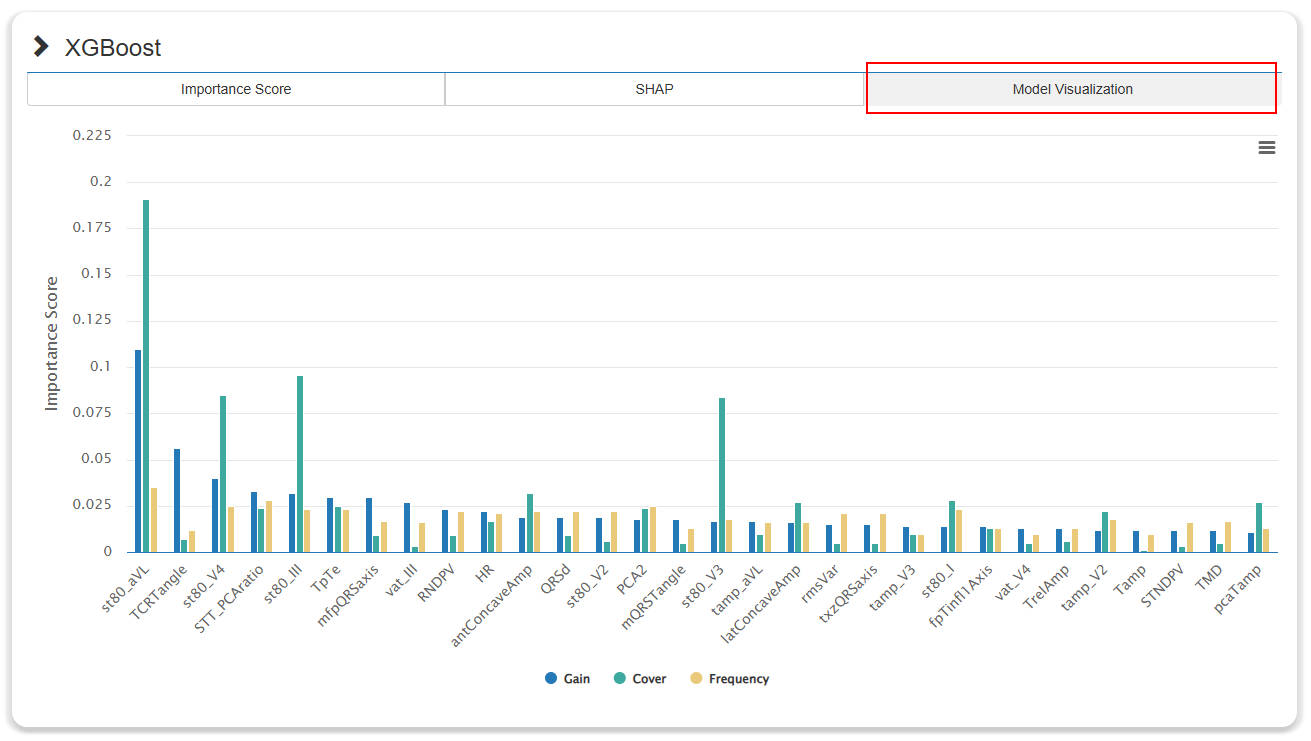Screen dimensions: 1311x741
Task: Hide the Cover series via legend label
Action: click(649, 679)
